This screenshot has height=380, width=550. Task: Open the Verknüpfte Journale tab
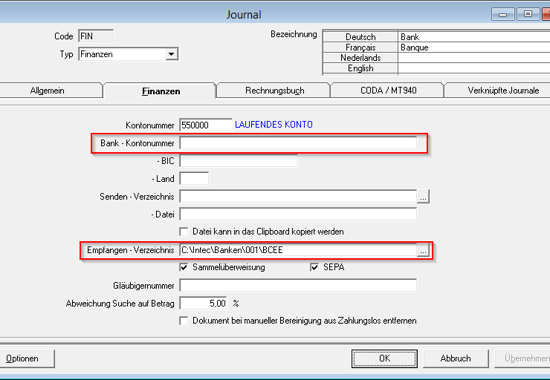(503, 91)
